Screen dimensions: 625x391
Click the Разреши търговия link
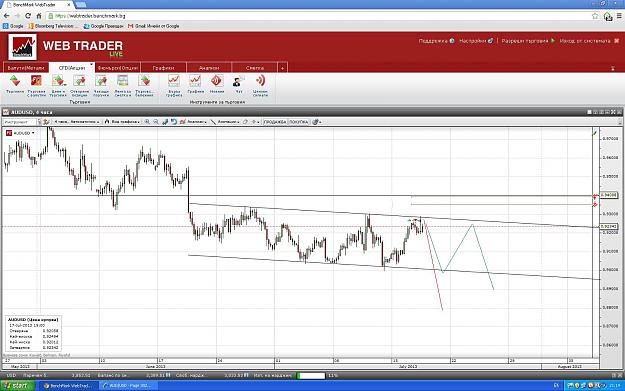pyautogui.click(x=528, y=41)
